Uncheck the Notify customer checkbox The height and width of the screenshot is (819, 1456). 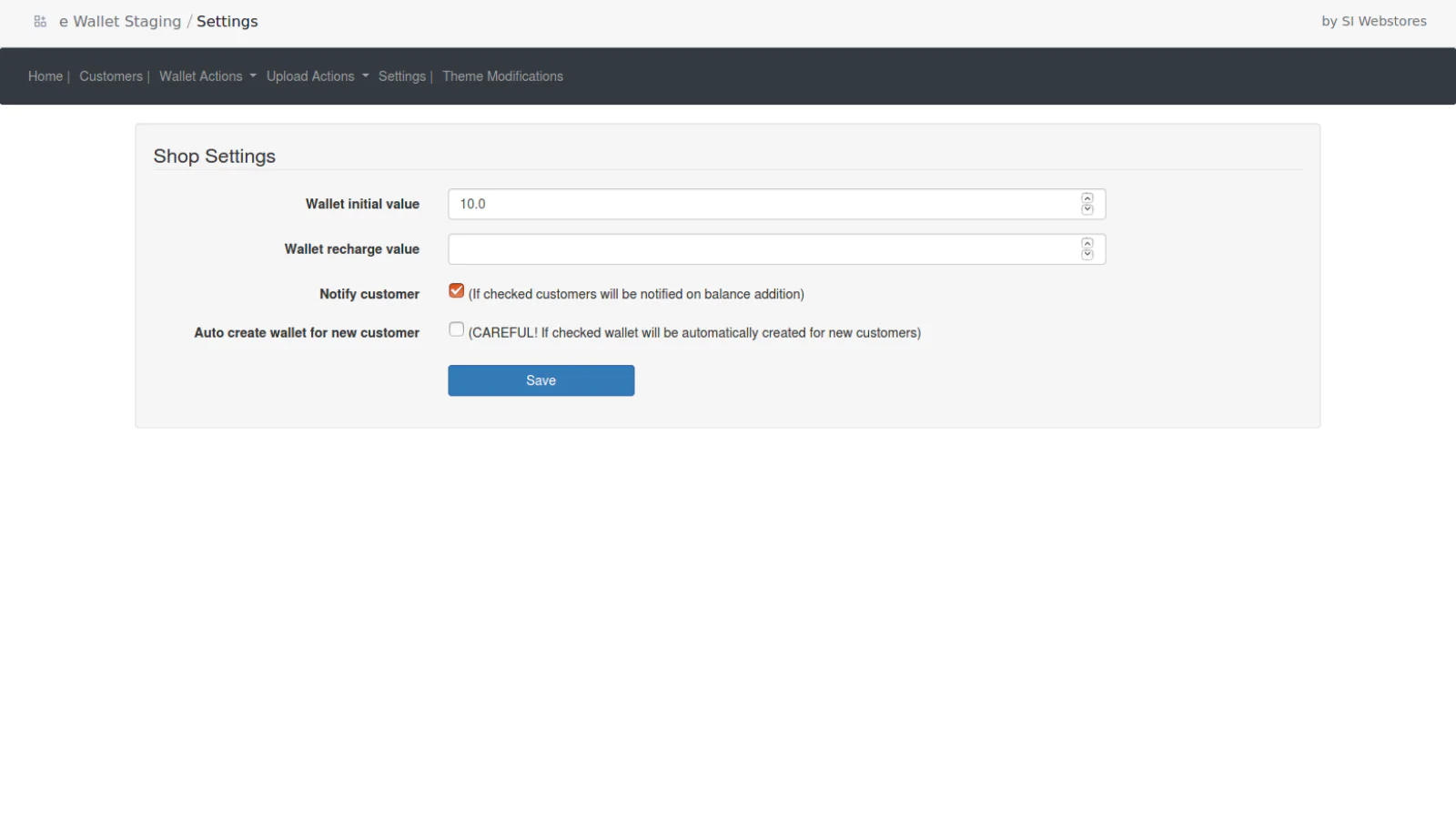[x=456, y=291]
